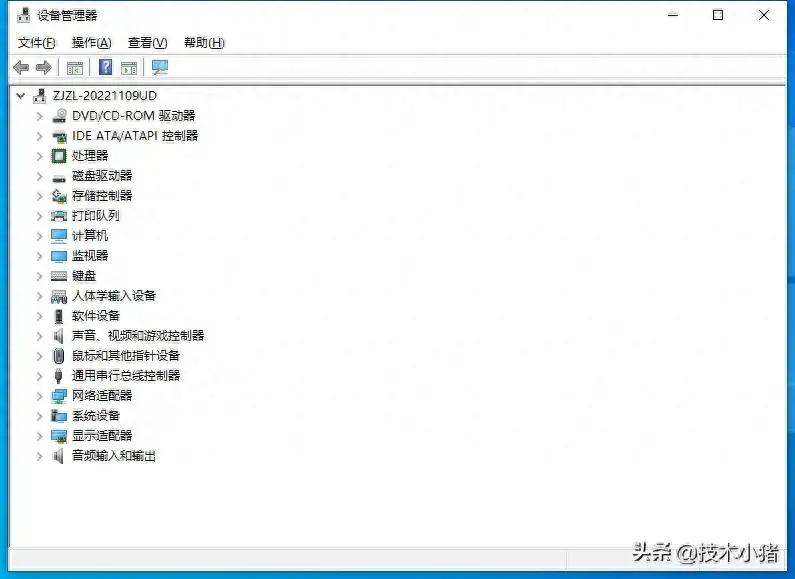
Task: Select the 声音、视频和游戏控制器 item
Action: pyautogui.click(x=137, y=336)
